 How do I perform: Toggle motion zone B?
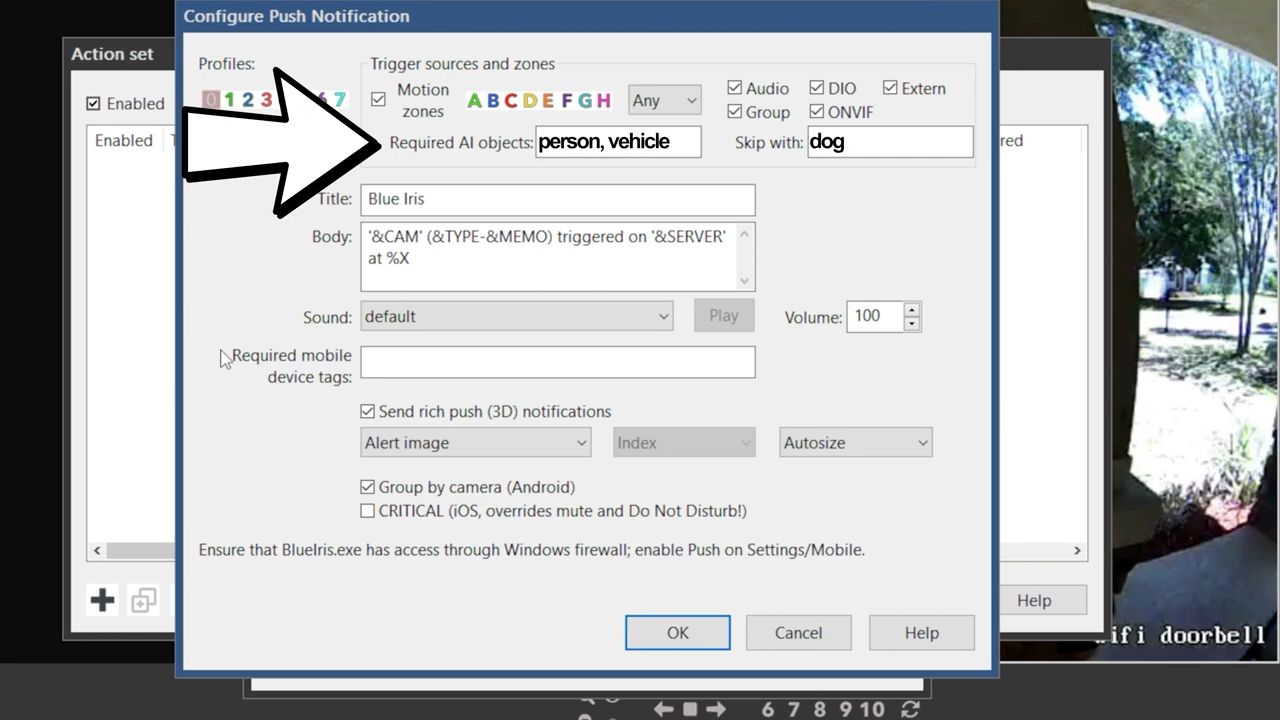point(493,100)
